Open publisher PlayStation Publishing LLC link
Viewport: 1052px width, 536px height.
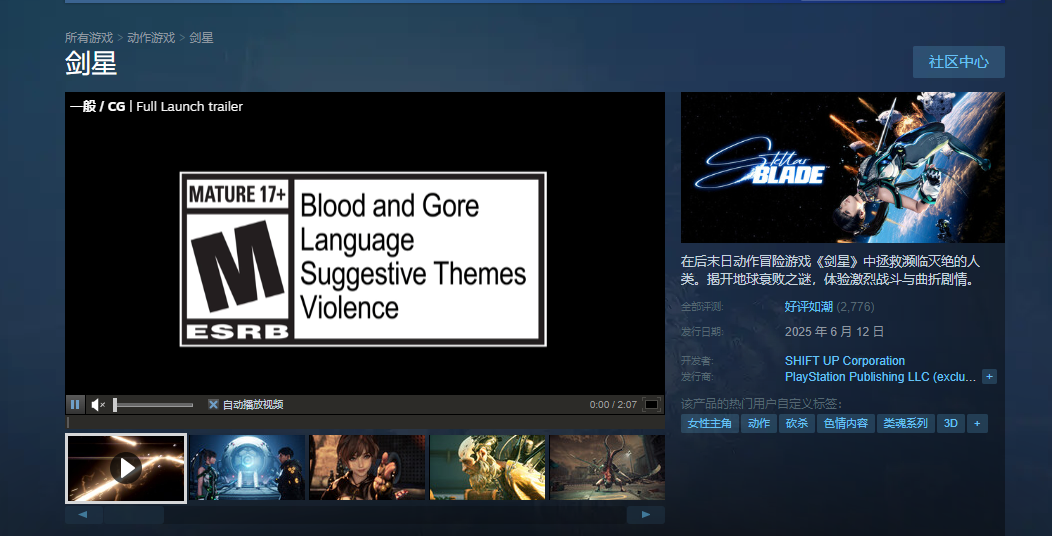pyautogui.click(x=880, y=377)
